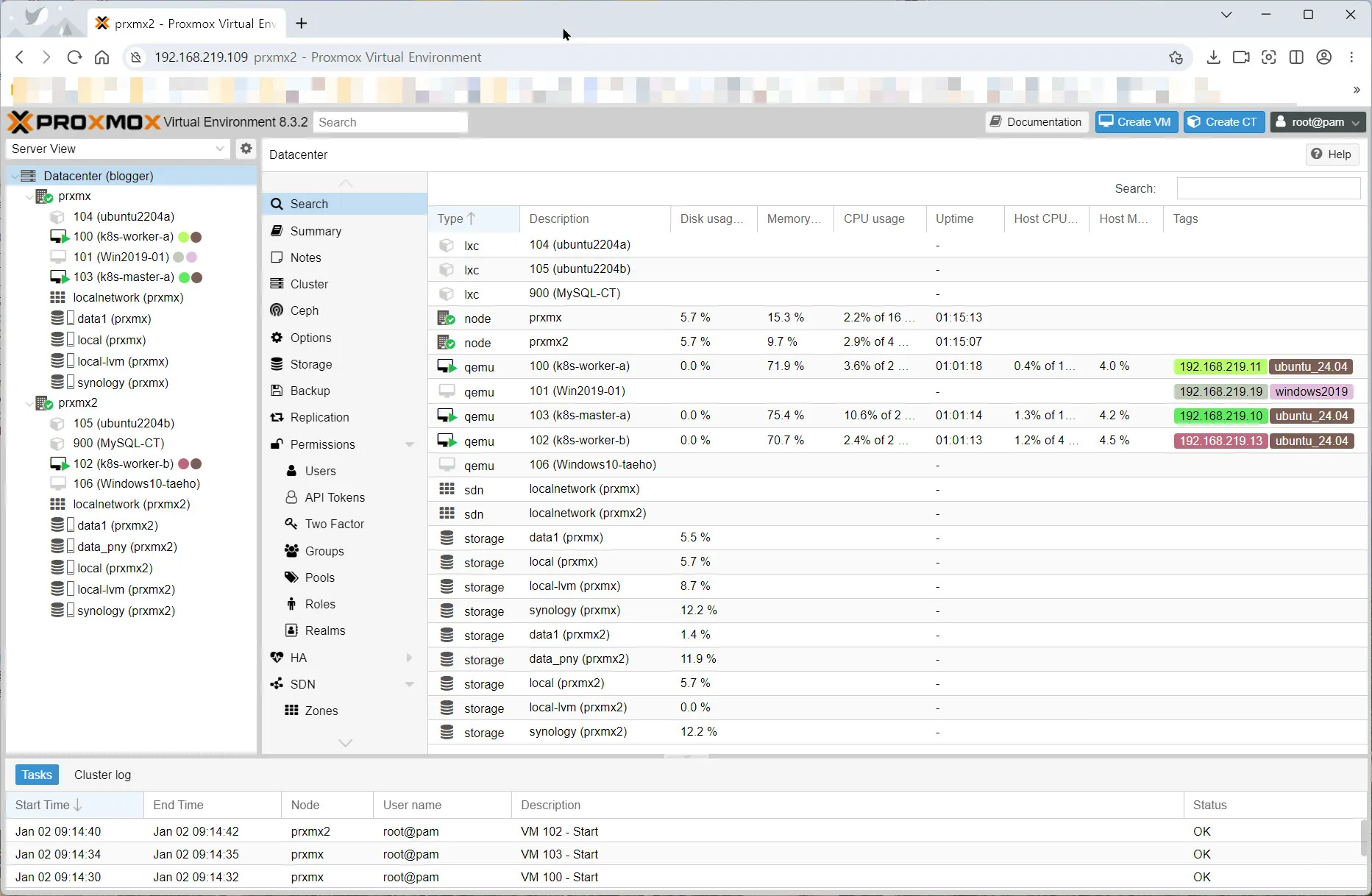
Task: Click the Proxmox logo
Action: pyautogui.click(x=84, y=122)
